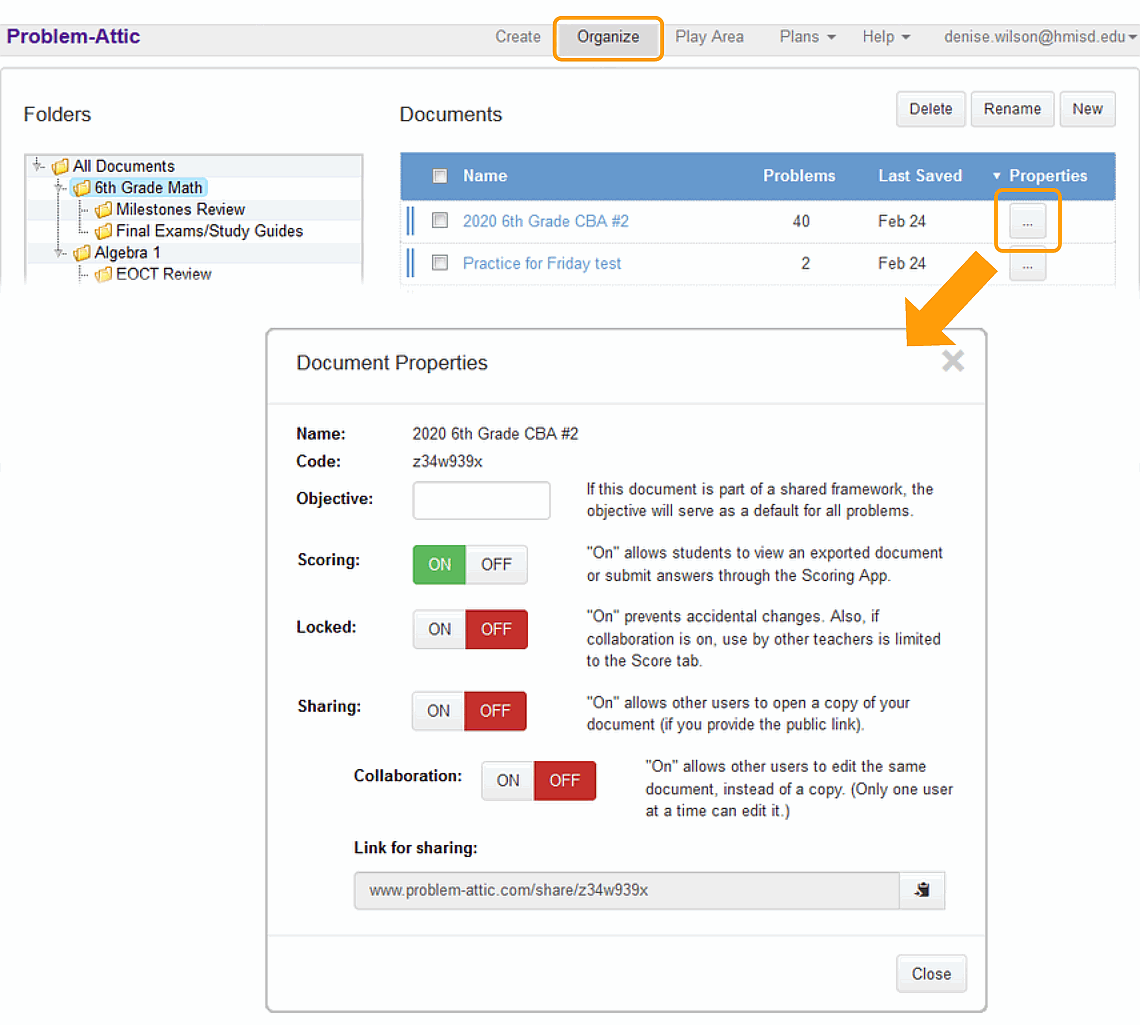Go to the Create tab
Viewport: 1140px width, 1025px height.
click(518, 37)
